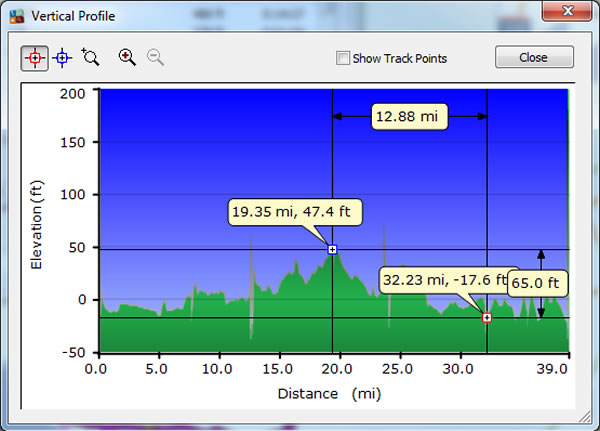The height and width of the screenshot is (431, 600).
Task: Click the Close button
Action: click(534, 57)
